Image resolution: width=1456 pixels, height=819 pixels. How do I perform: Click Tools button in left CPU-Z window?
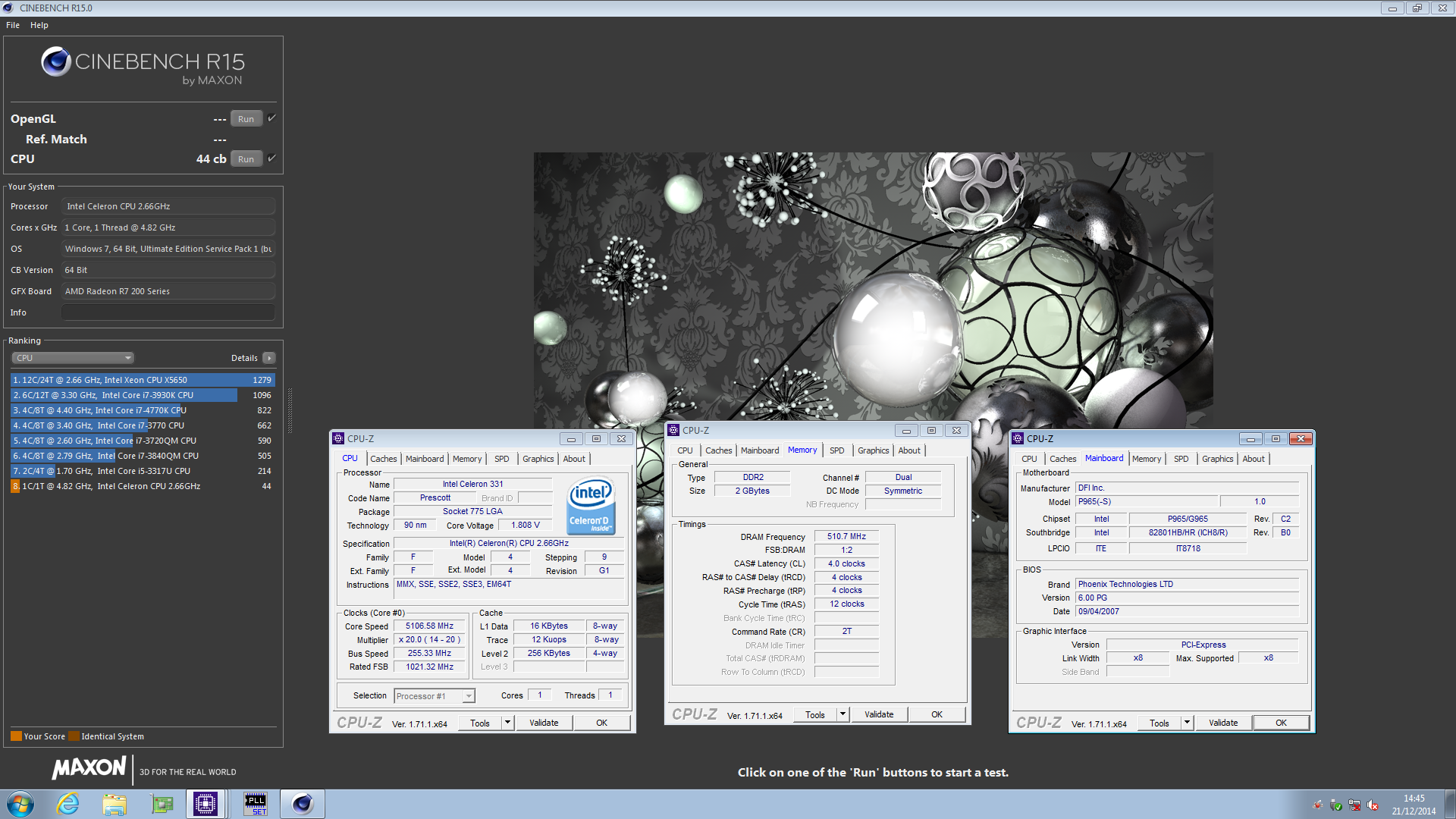point(480,723)
